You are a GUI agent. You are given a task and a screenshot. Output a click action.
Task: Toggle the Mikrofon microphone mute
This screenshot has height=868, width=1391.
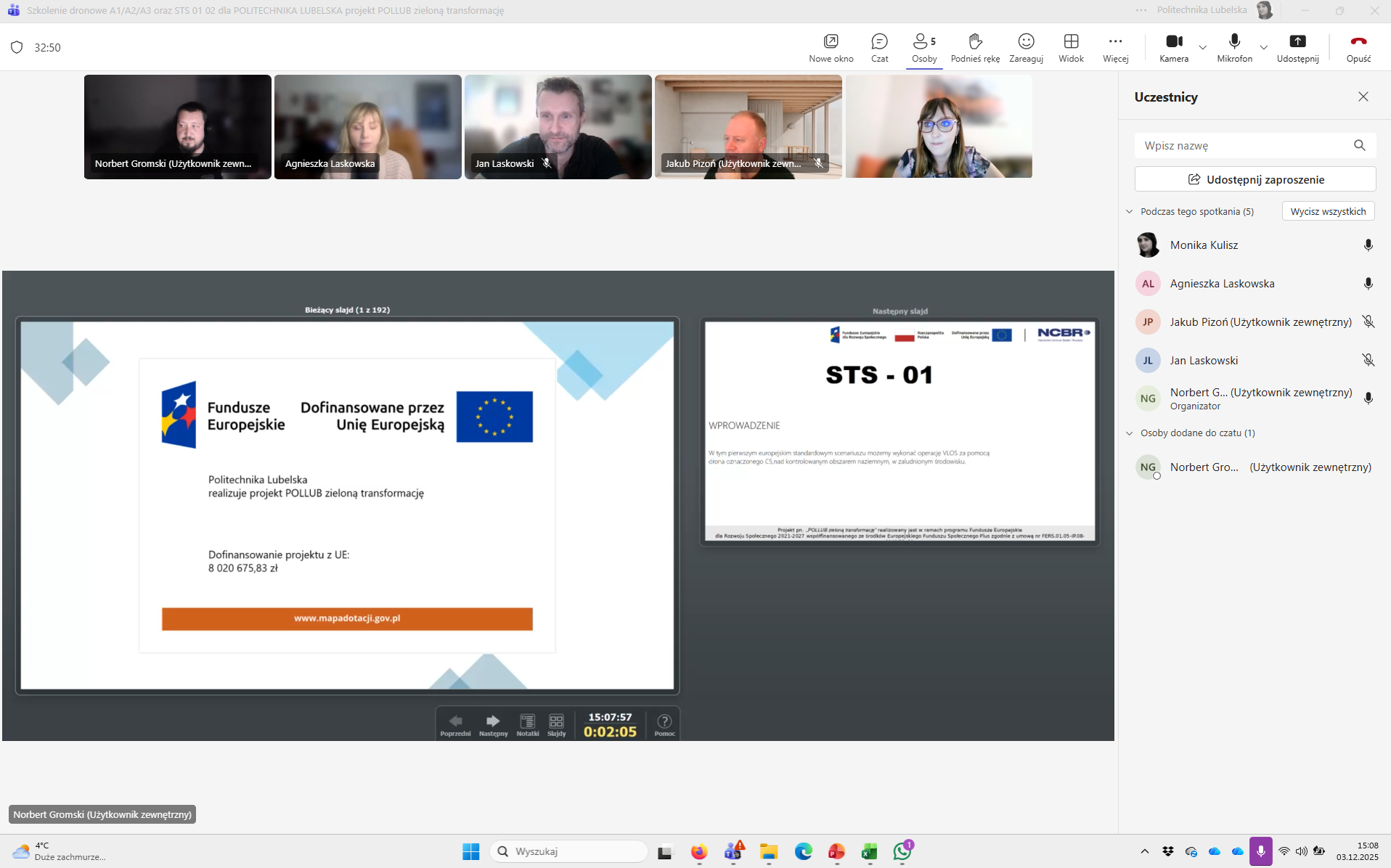pyautogui.click(x=1234, y=48)
